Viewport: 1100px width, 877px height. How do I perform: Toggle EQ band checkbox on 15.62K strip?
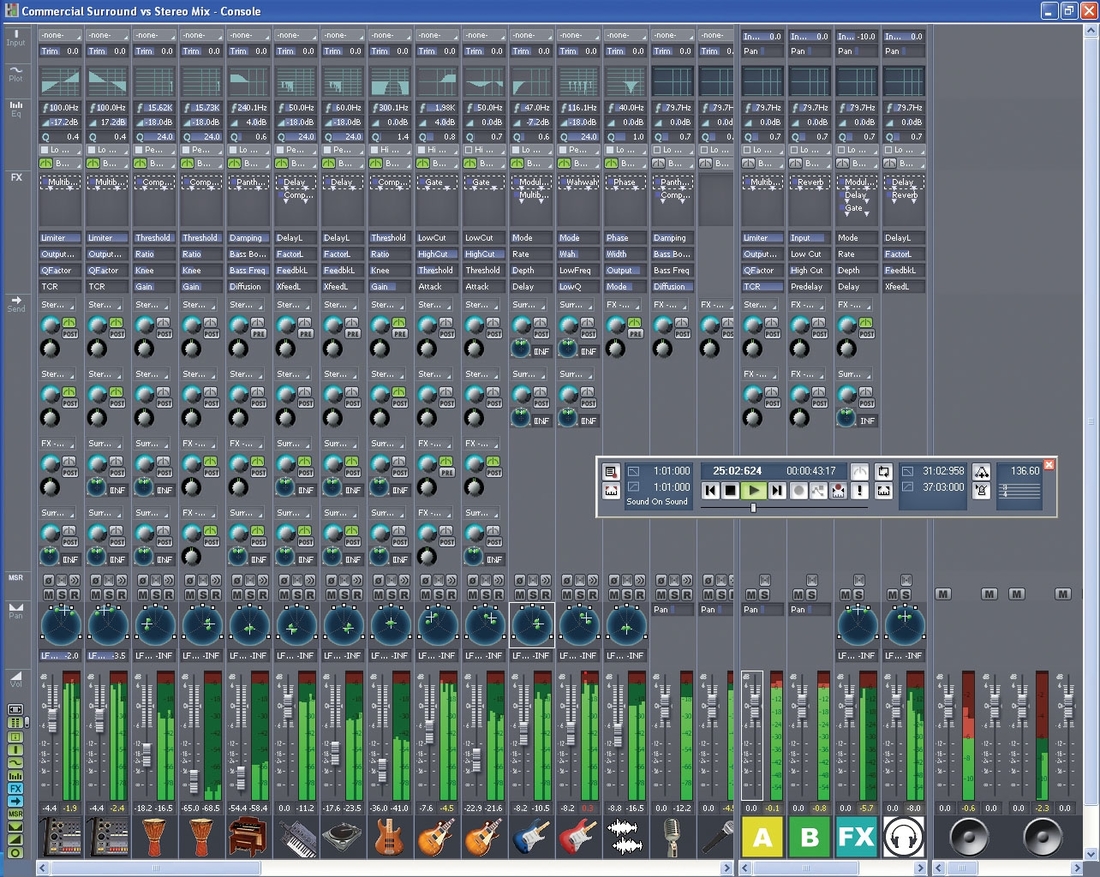pyautogui.click(x=139, y=149)
